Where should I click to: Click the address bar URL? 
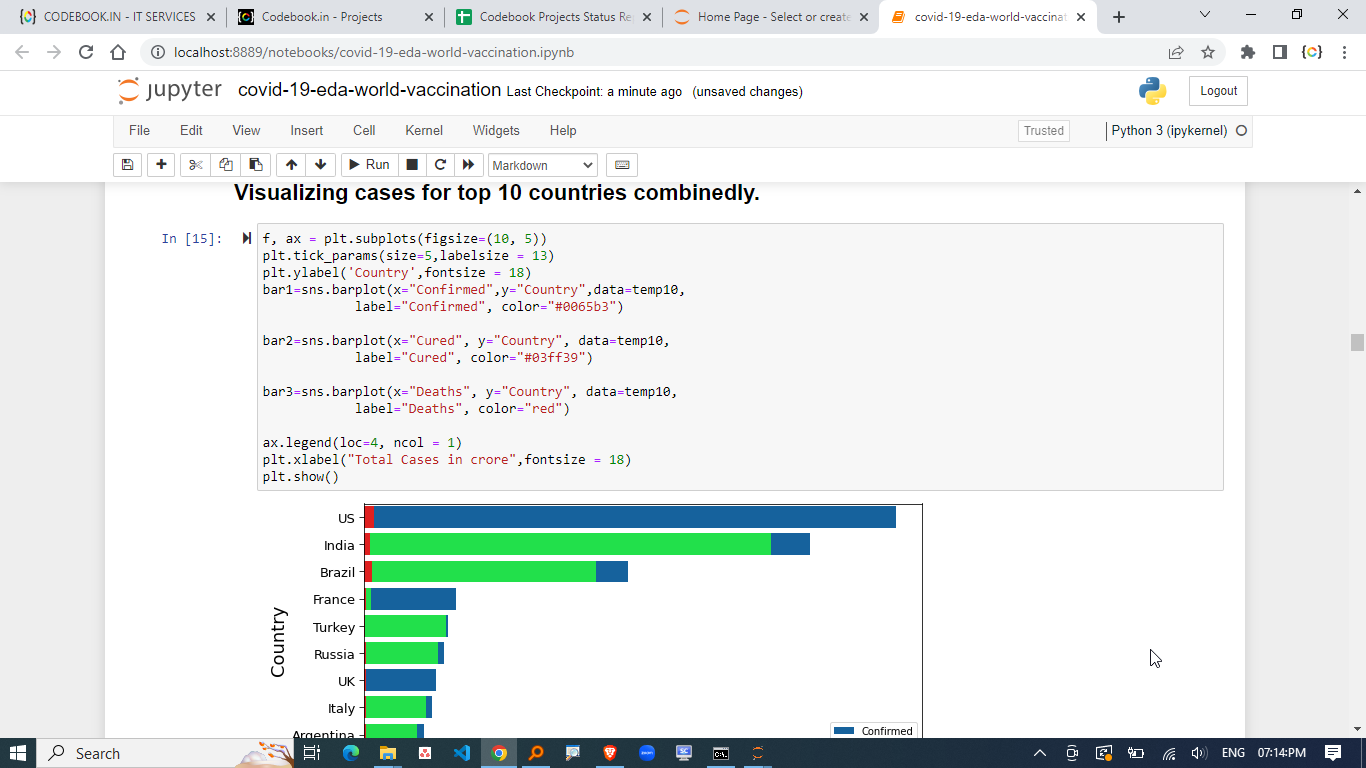[373, 52]
